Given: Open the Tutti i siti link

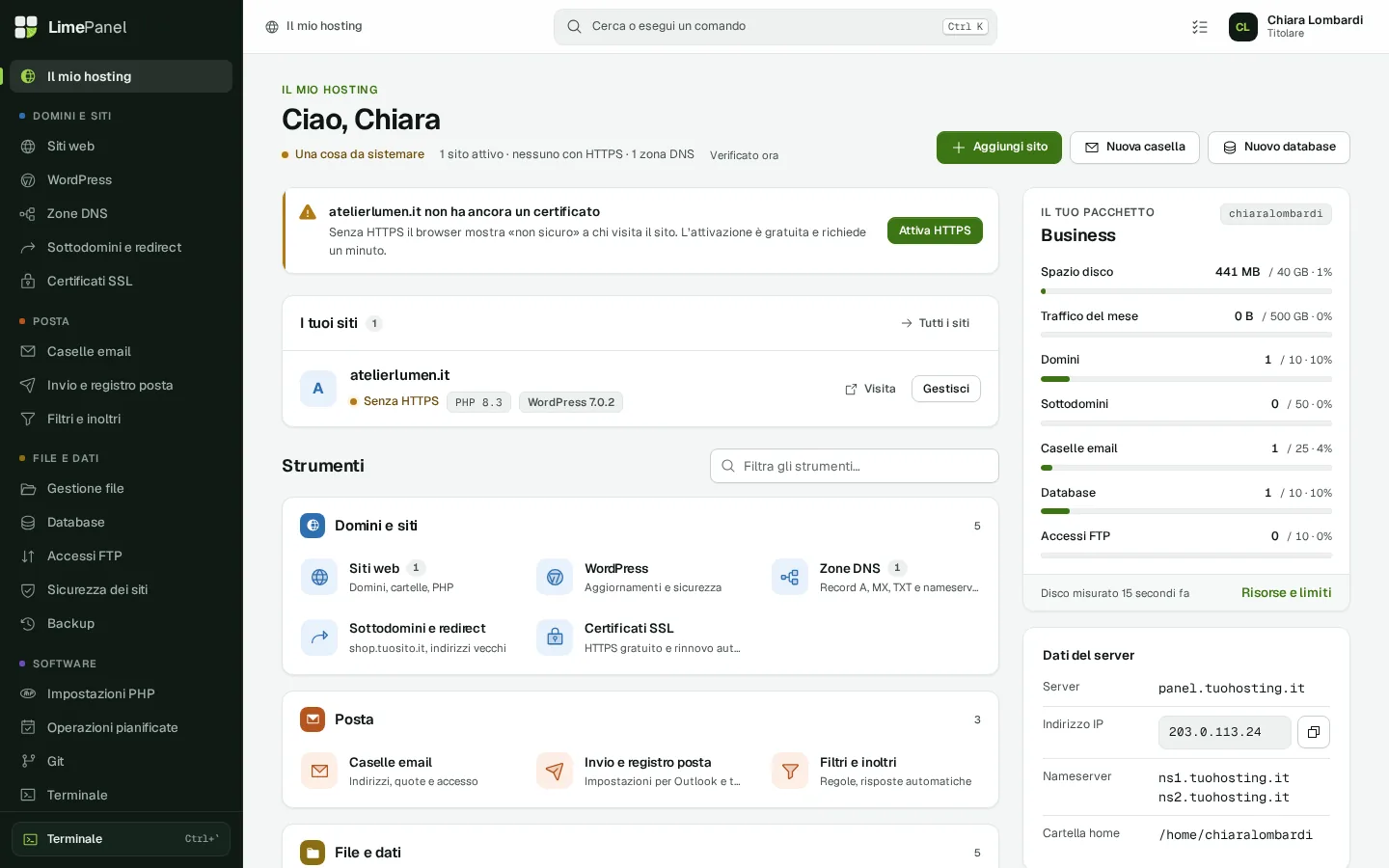Looking at the screenshot, I should point(936,323).
